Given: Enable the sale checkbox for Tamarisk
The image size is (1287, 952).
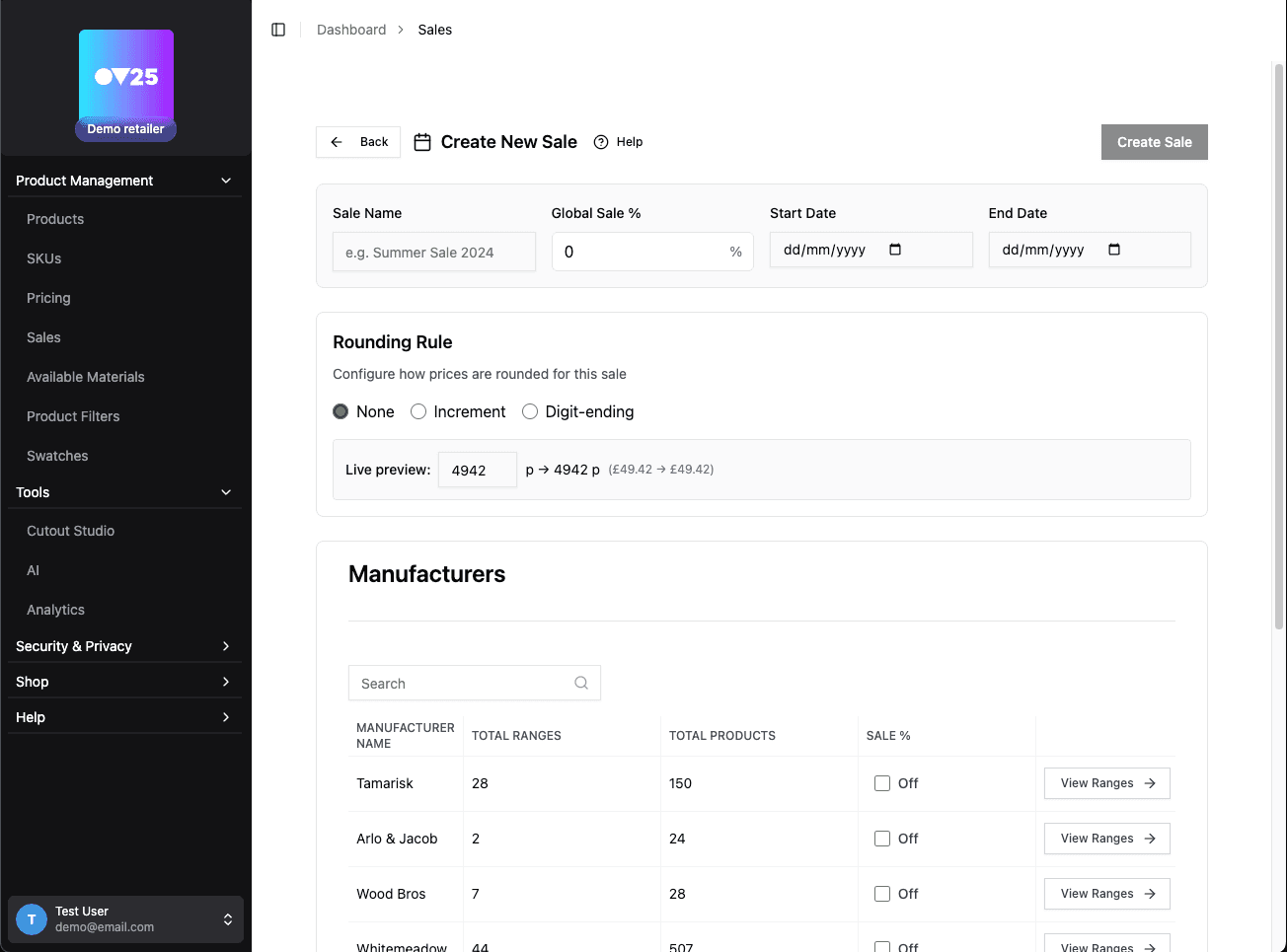Looking at the screenshot, I should [882, 783].
